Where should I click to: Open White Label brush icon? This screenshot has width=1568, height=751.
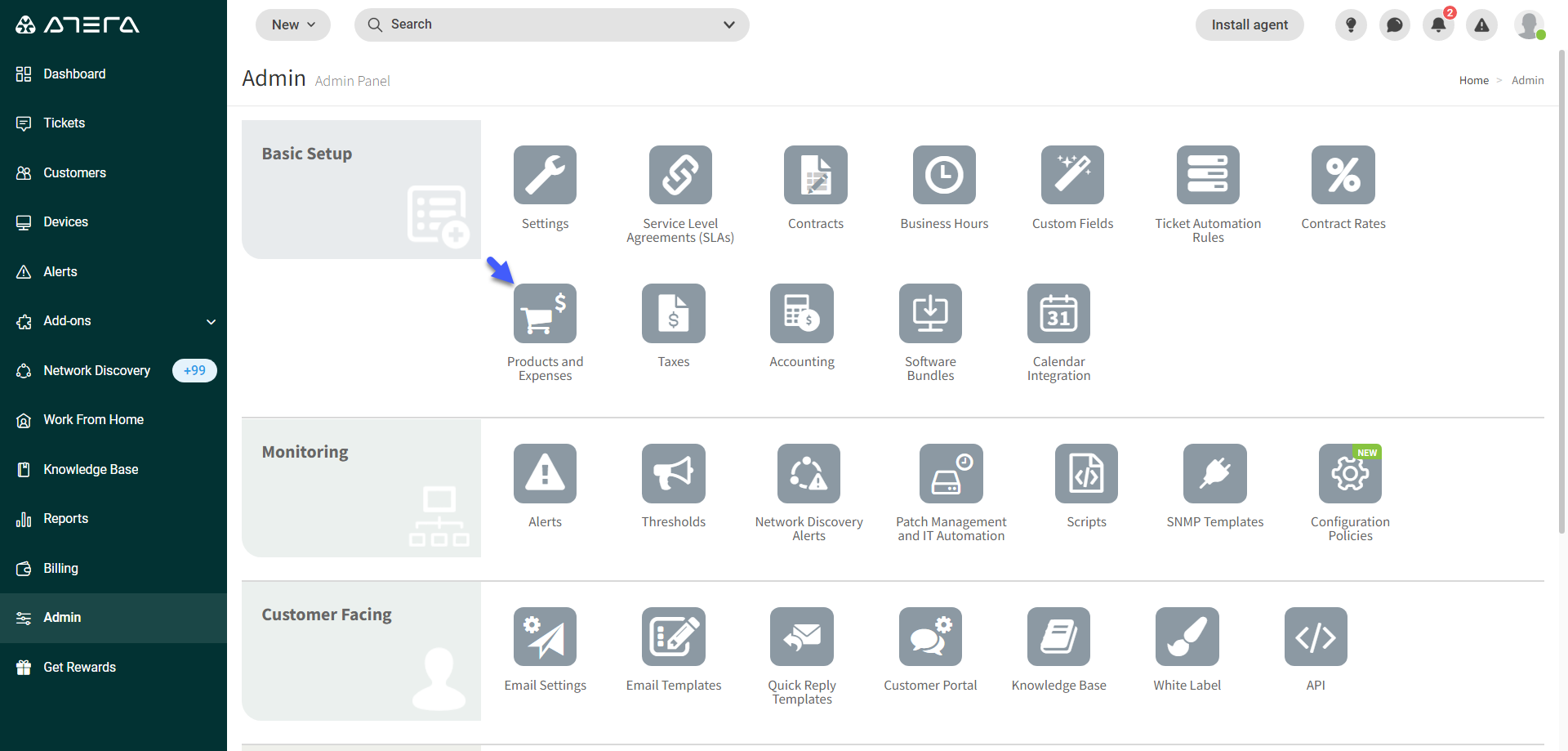[x=1187, y=637]
